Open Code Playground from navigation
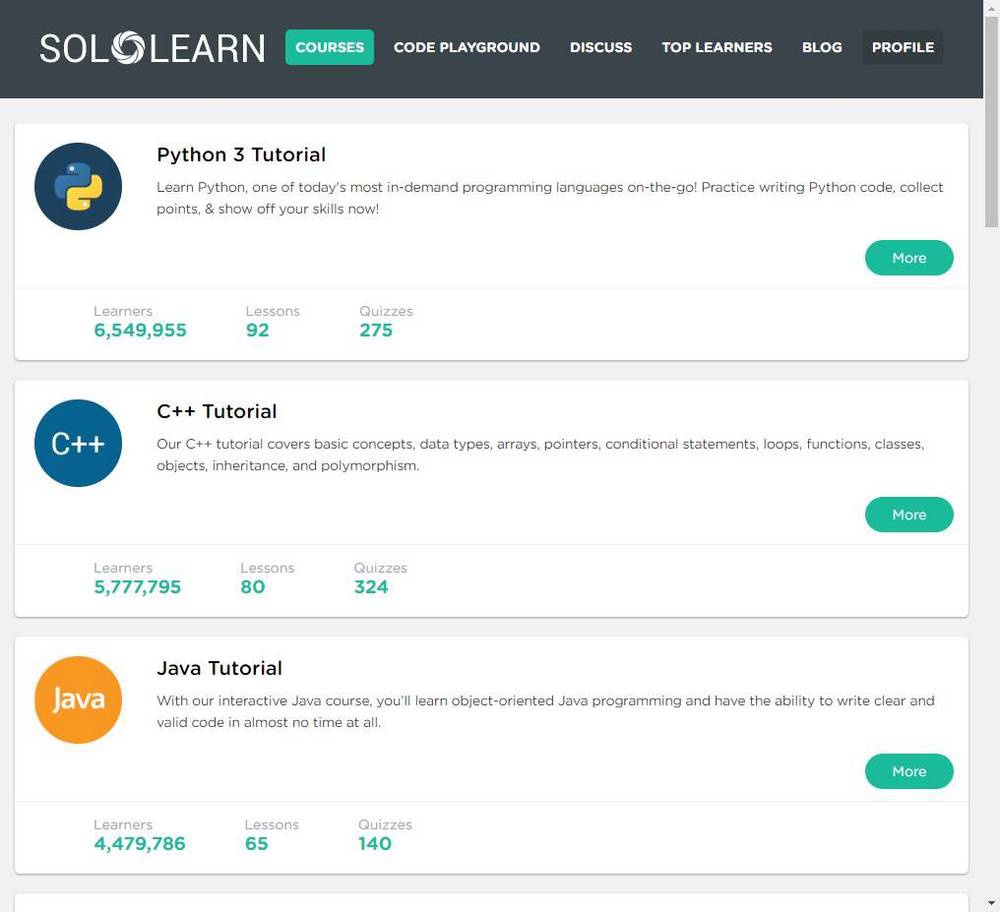 click(467, 47)
